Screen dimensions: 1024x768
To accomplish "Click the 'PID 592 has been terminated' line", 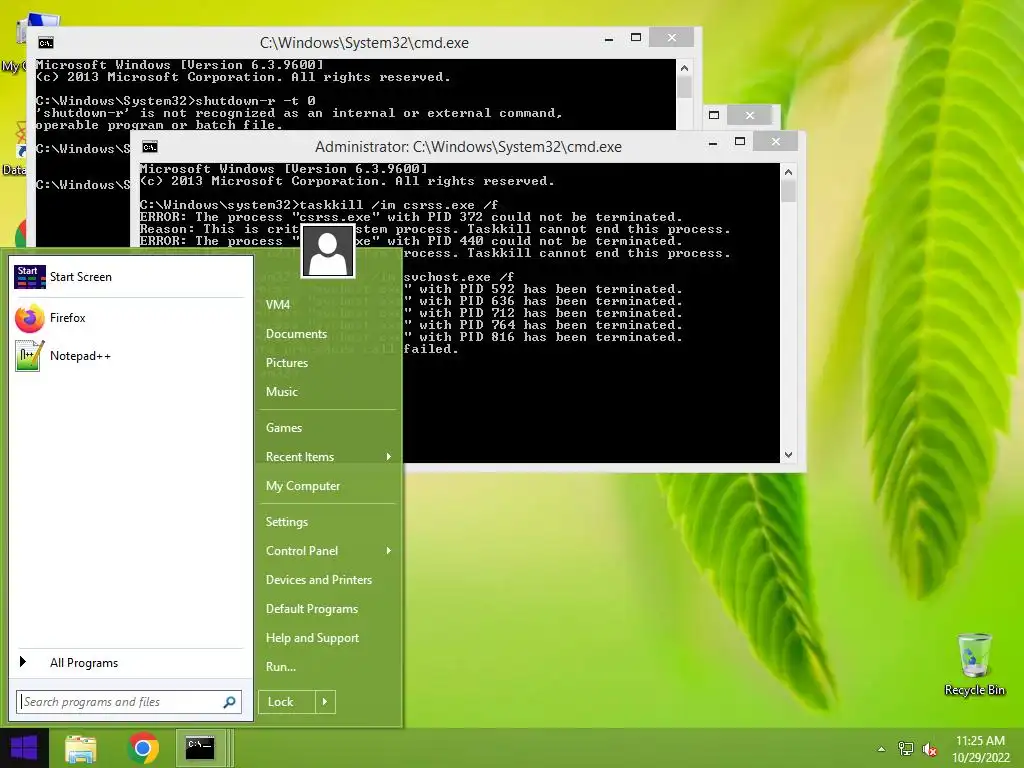I will tap(542, 289).
